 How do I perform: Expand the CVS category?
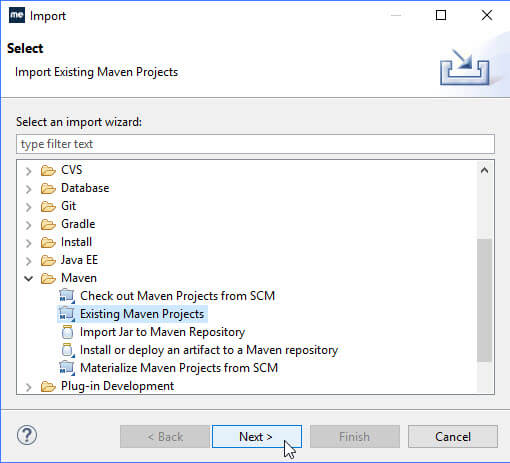click(29, 171)
